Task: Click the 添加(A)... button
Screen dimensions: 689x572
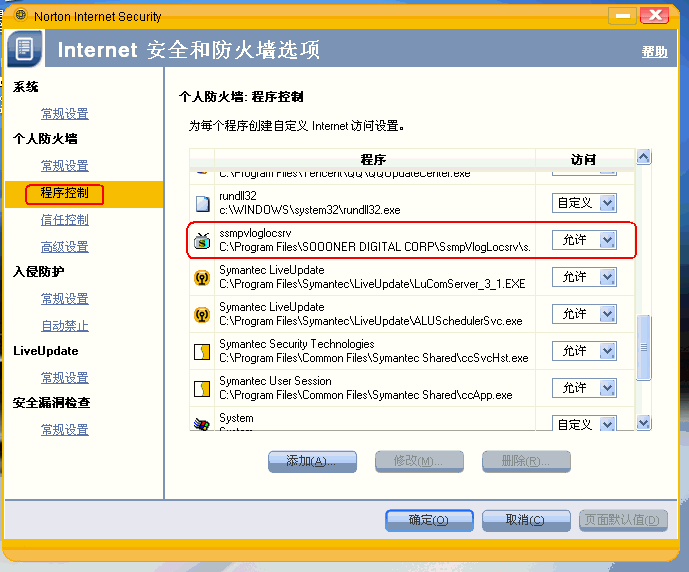Action: 312,461
